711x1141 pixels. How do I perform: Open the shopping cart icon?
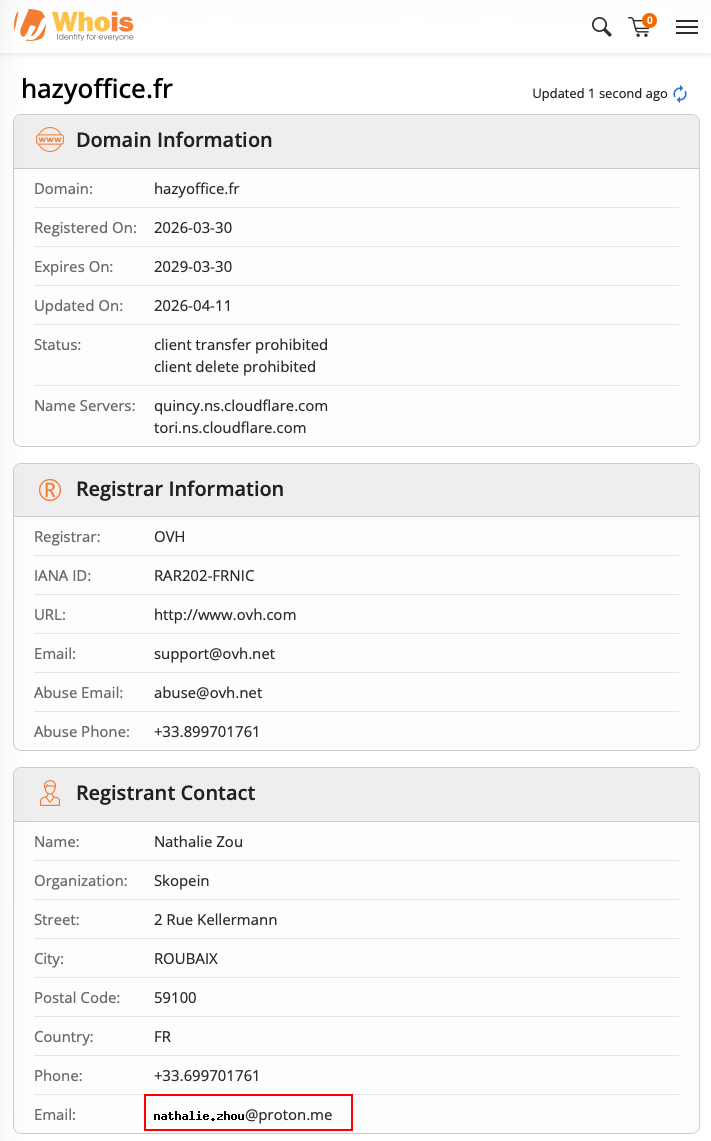[640, 28]
